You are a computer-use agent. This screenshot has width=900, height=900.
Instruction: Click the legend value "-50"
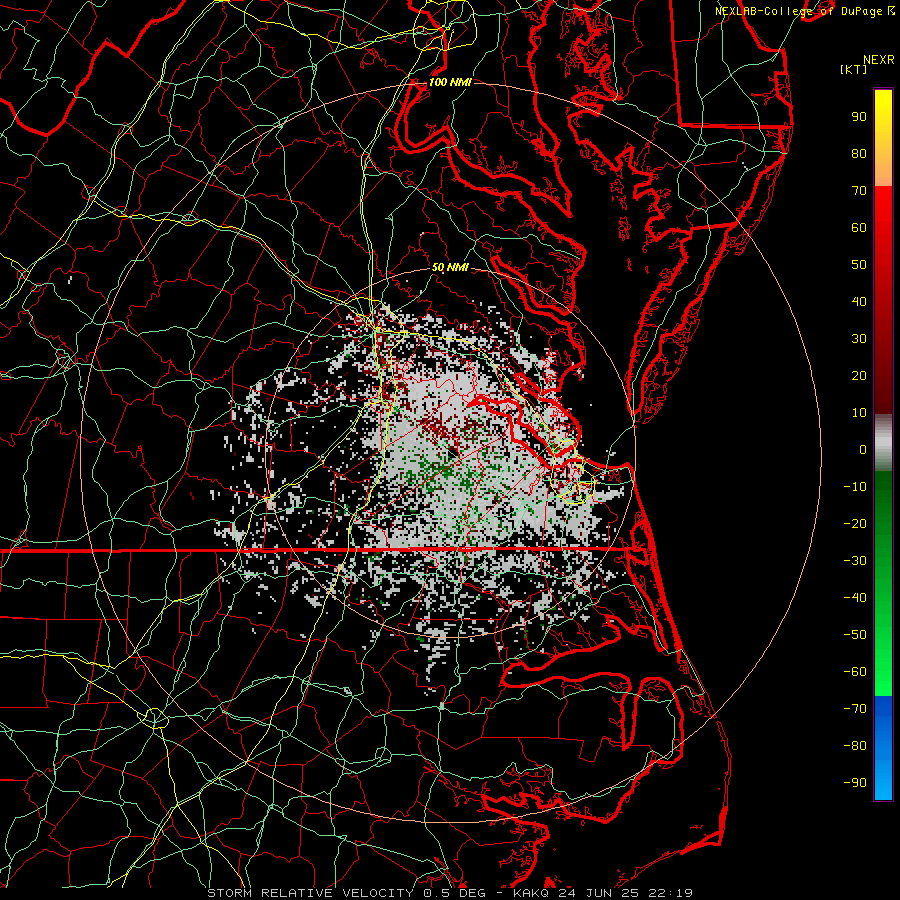[x=855, y=635]
